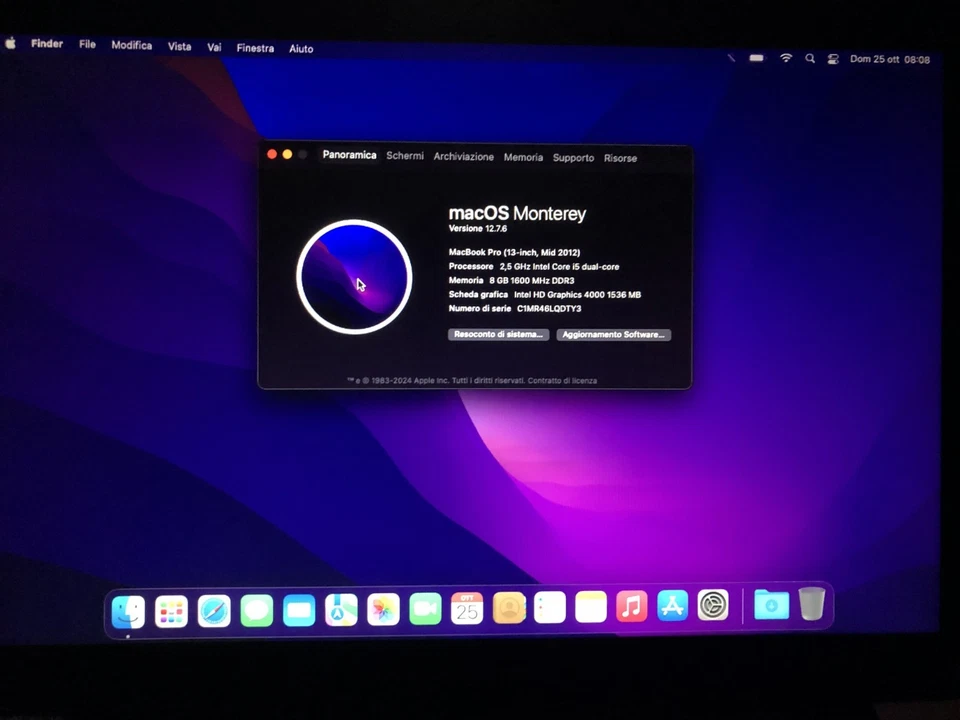Switch to the Risorse tab
The image size is (960, 720).
point(620,158)
